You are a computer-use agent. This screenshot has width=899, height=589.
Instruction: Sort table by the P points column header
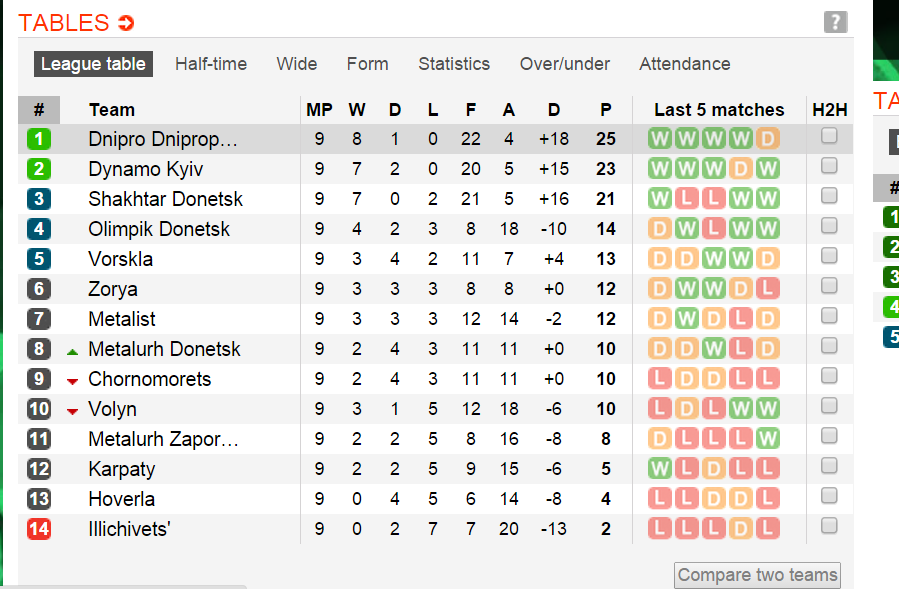point(605,110)
